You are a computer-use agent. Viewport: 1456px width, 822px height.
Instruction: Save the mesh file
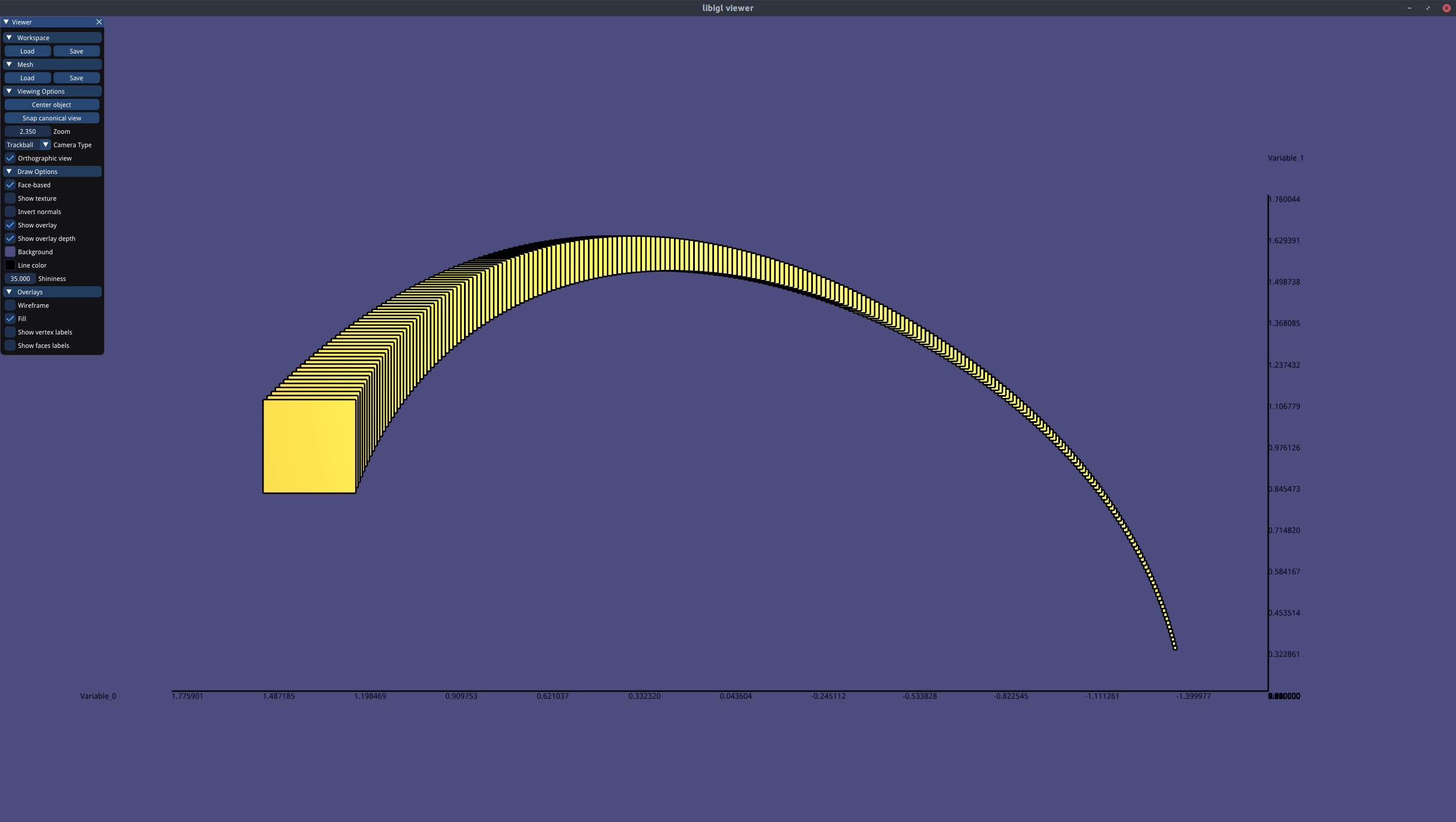[76, 78]
